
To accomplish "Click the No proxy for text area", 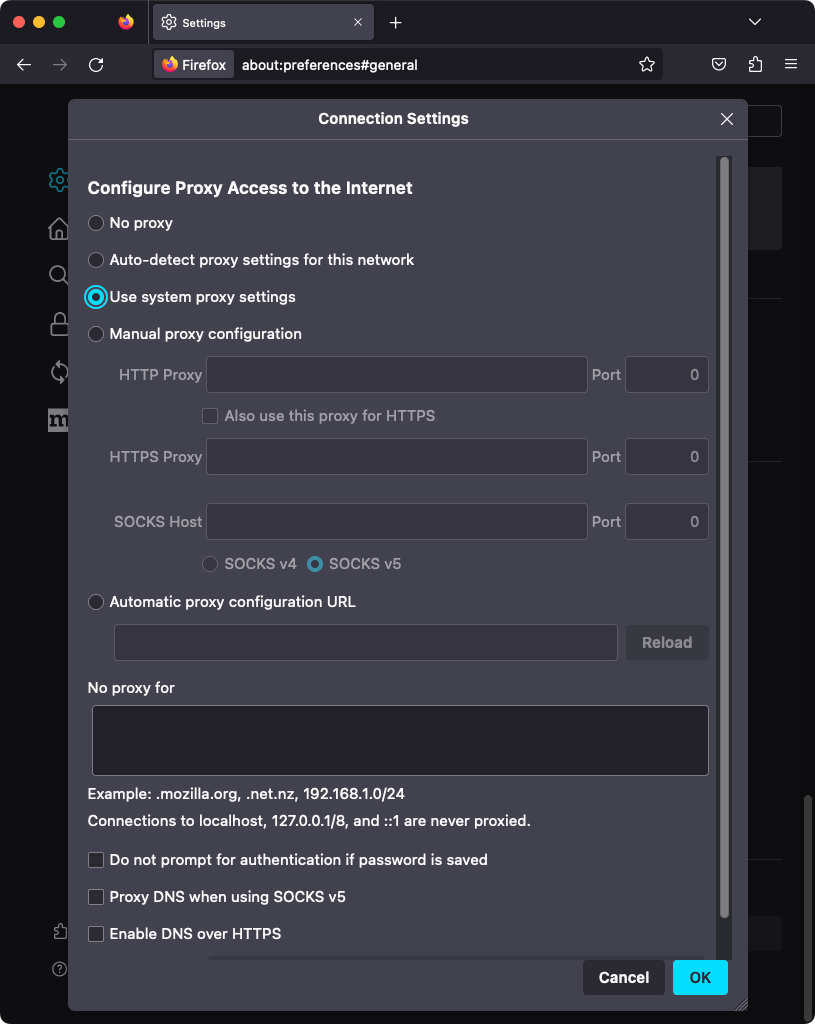I will pos(400,741).
